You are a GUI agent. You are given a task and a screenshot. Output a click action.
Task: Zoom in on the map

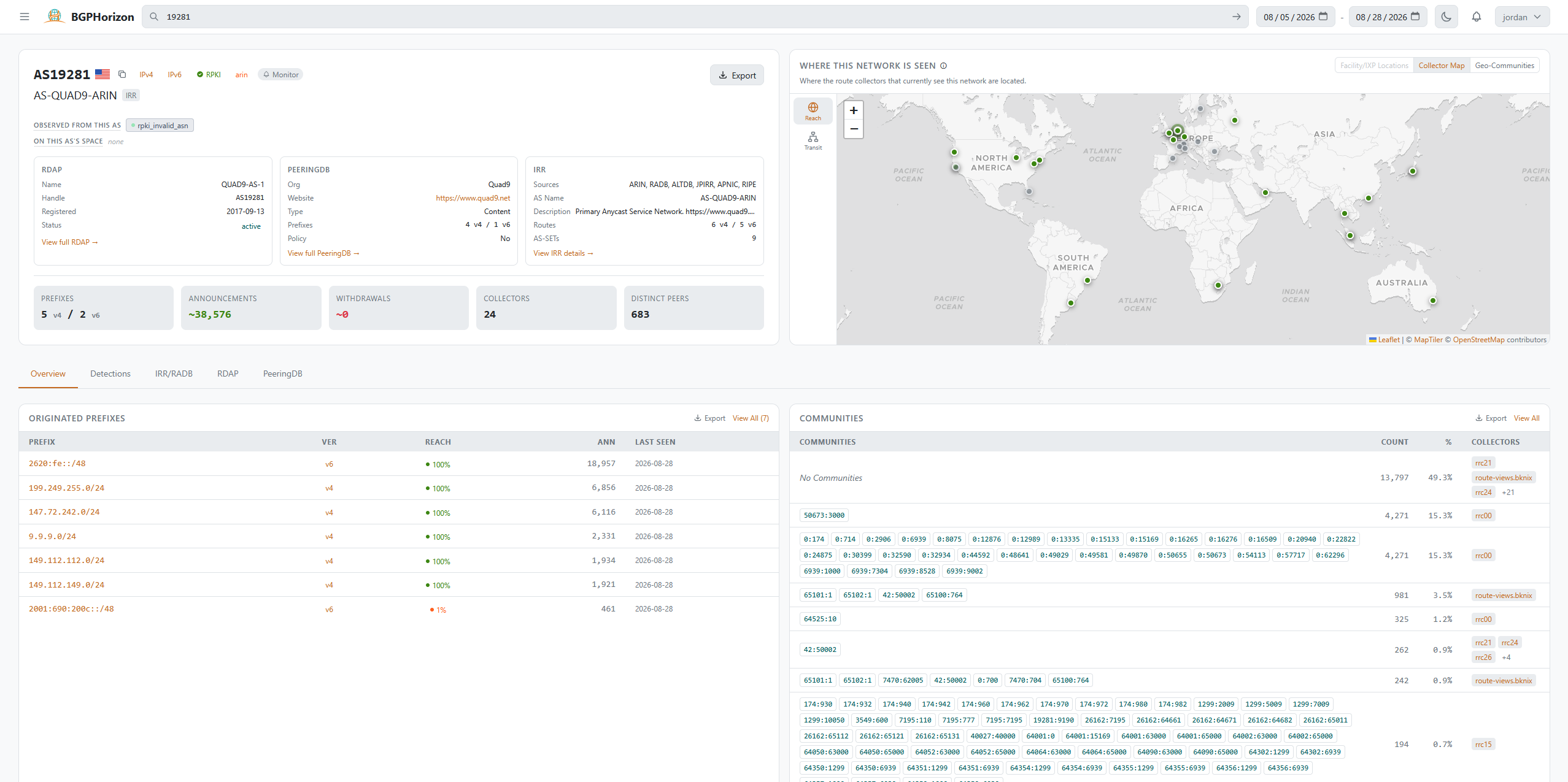tap(853, 110)
